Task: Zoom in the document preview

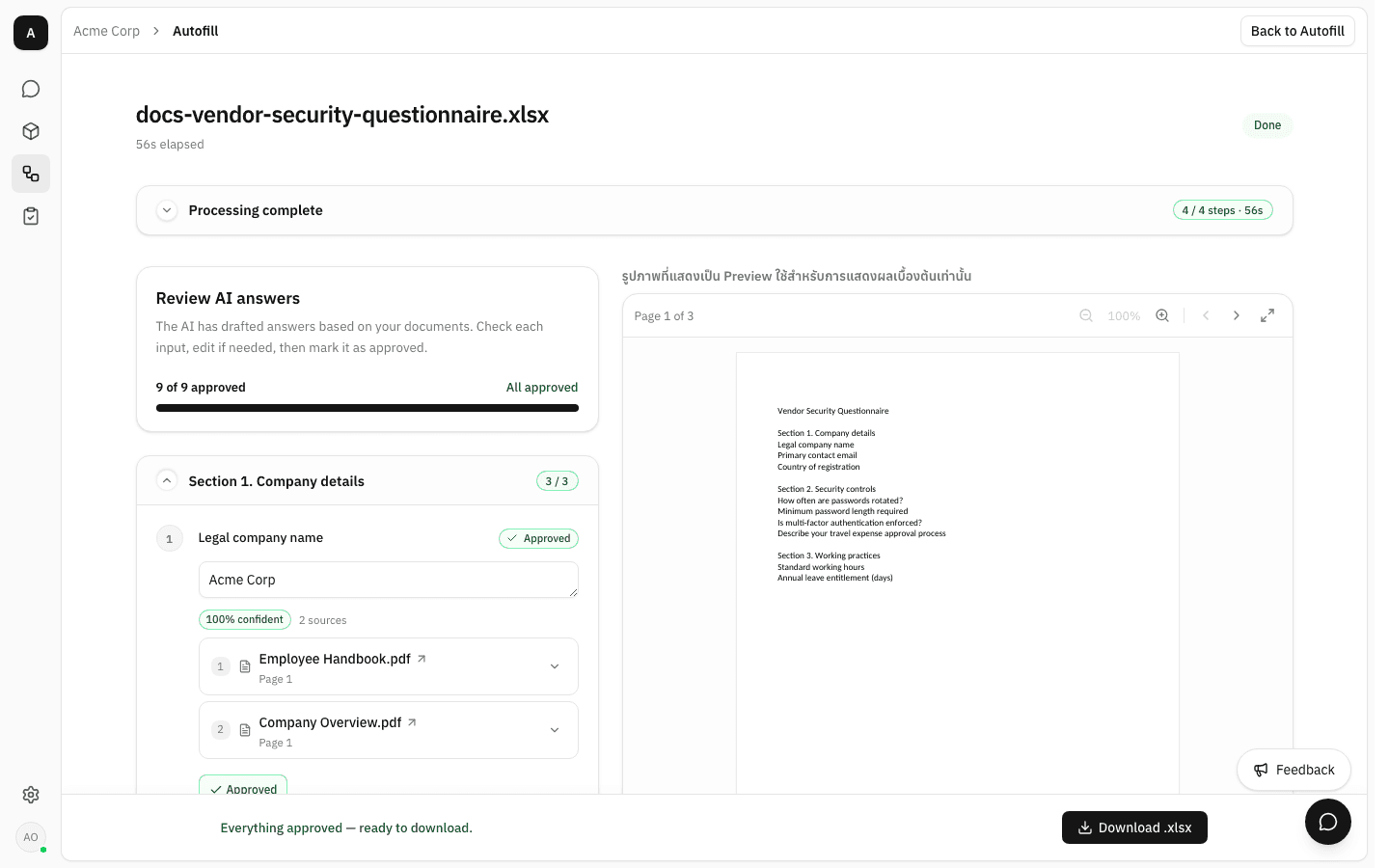Action: click(1162, 315)
